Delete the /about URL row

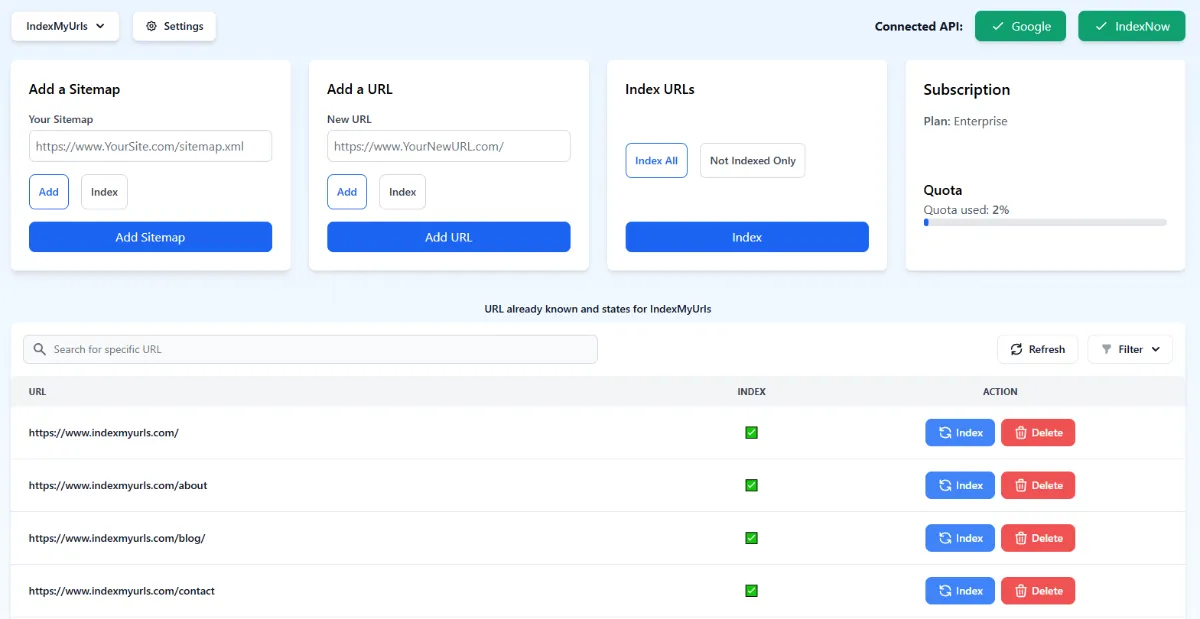1038,485
